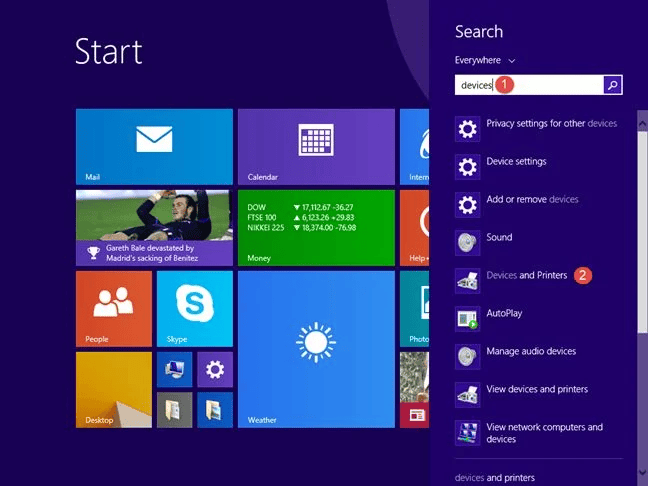This screenshot has width=648, height=486.
Task: Click the Device settings gear icon
Action: 467,167
